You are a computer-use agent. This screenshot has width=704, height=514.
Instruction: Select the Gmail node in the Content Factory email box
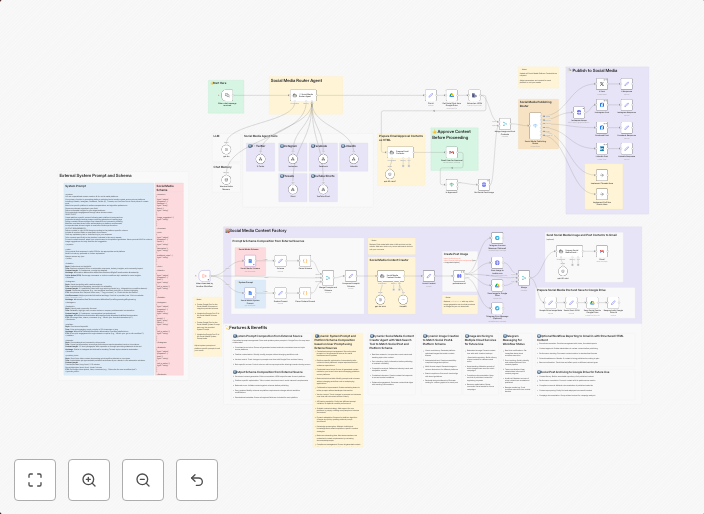tap(602, 251)
